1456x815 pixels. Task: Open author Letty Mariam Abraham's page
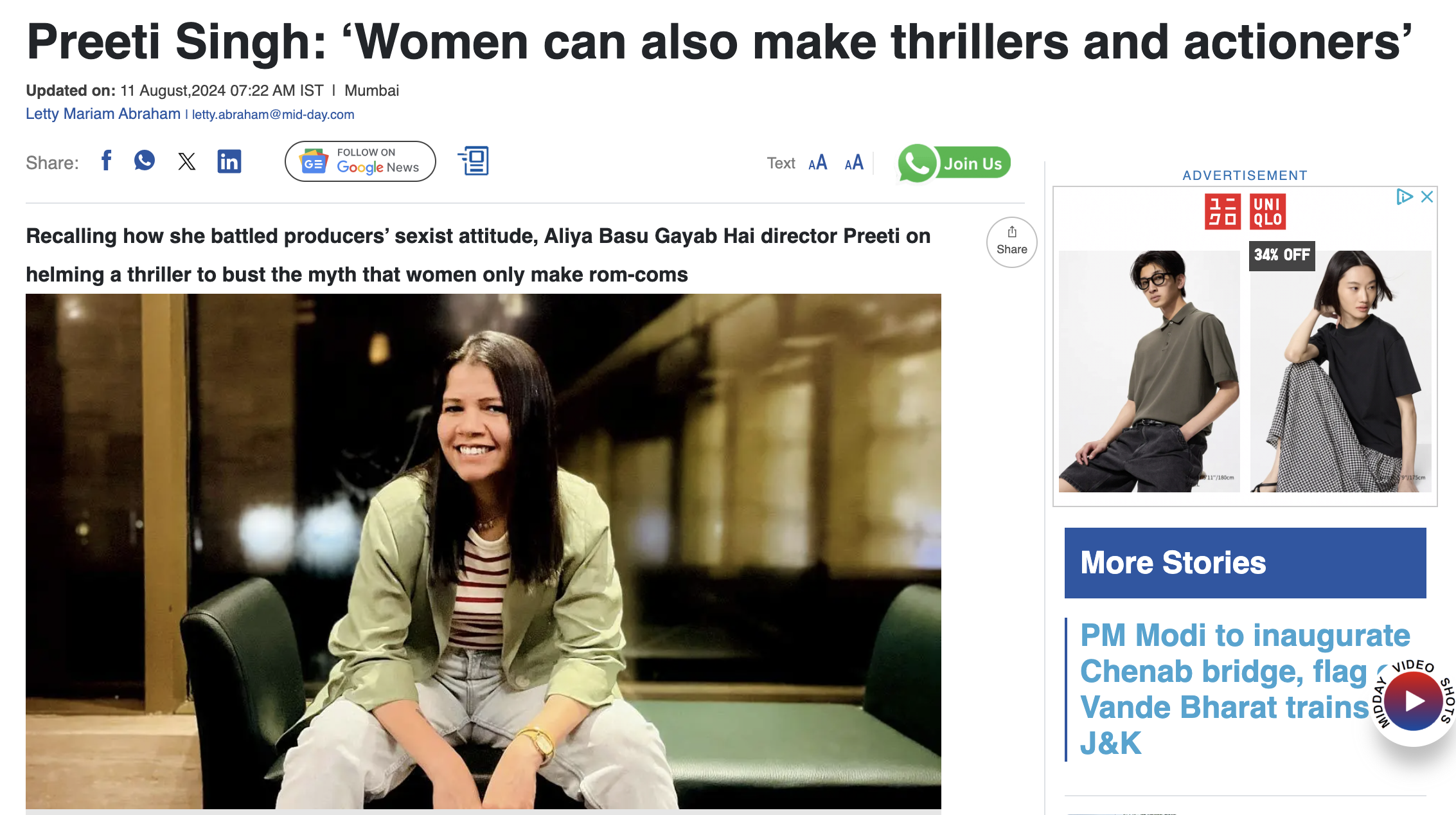(x=102, y=113)
